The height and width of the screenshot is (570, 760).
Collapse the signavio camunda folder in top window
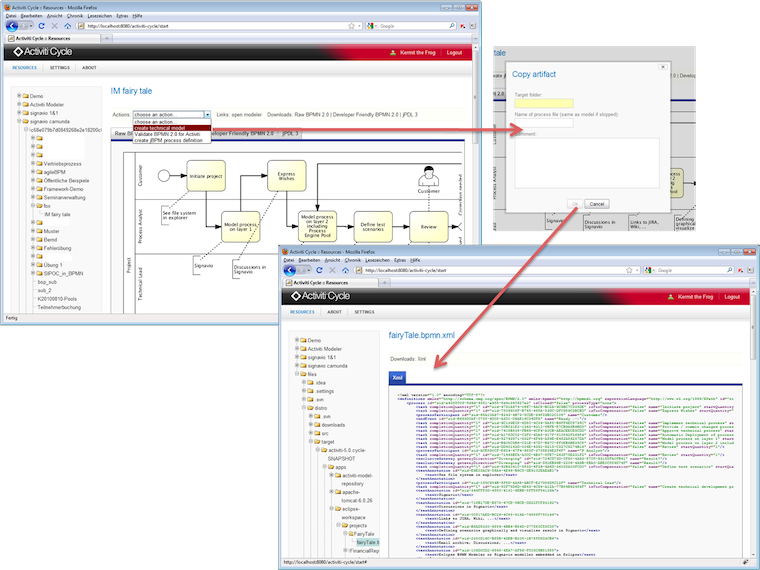pos(19,121)
